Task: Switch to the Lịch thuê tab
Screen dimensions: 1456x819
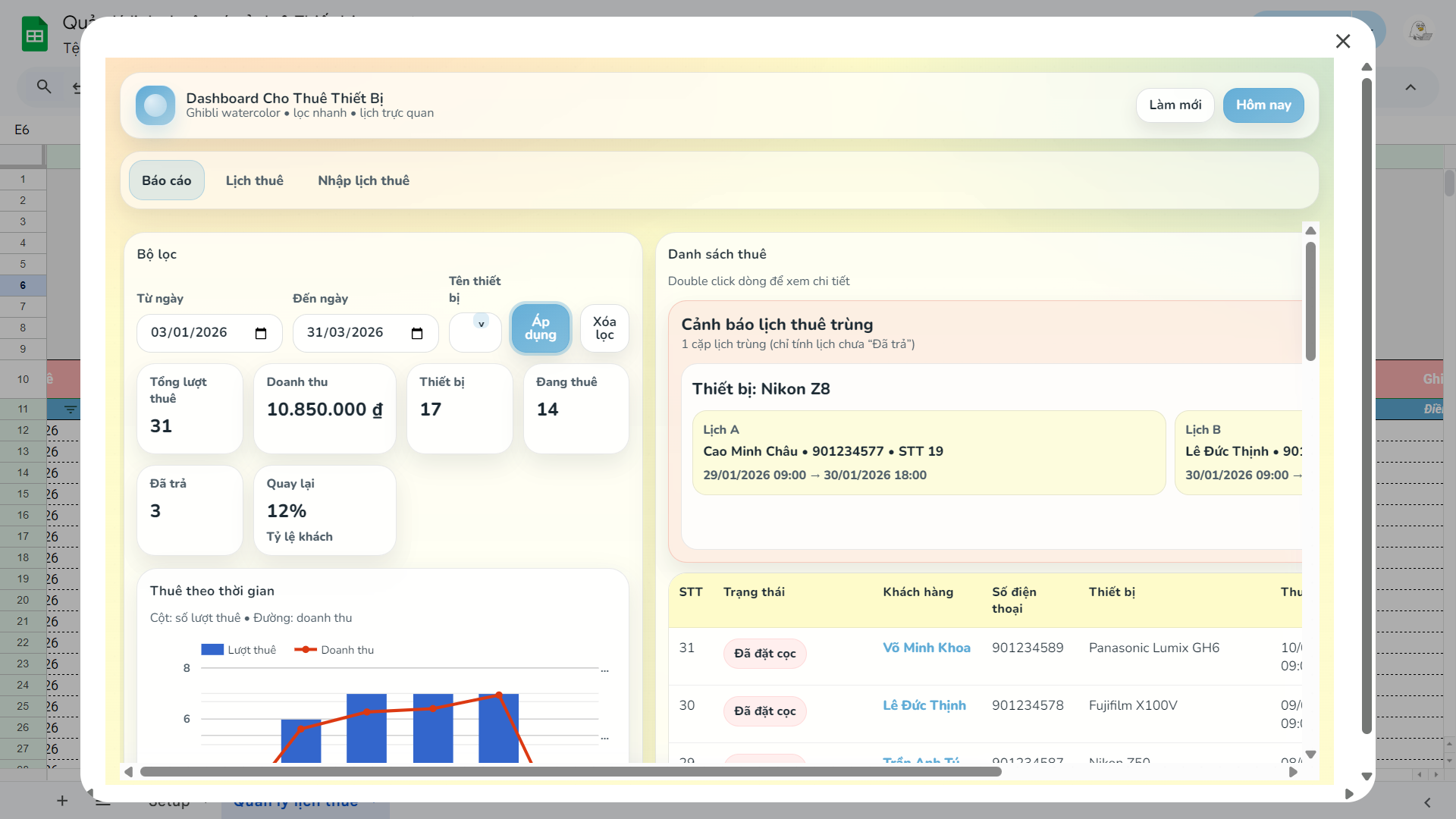Action: pos(254,180)
